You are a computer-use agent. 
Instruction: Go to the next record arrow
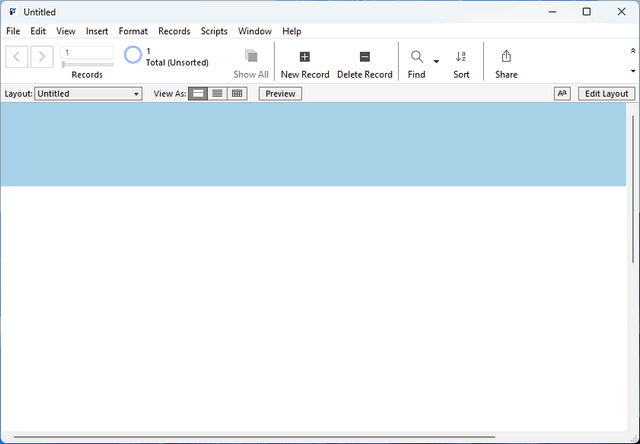tap(42, 57)
